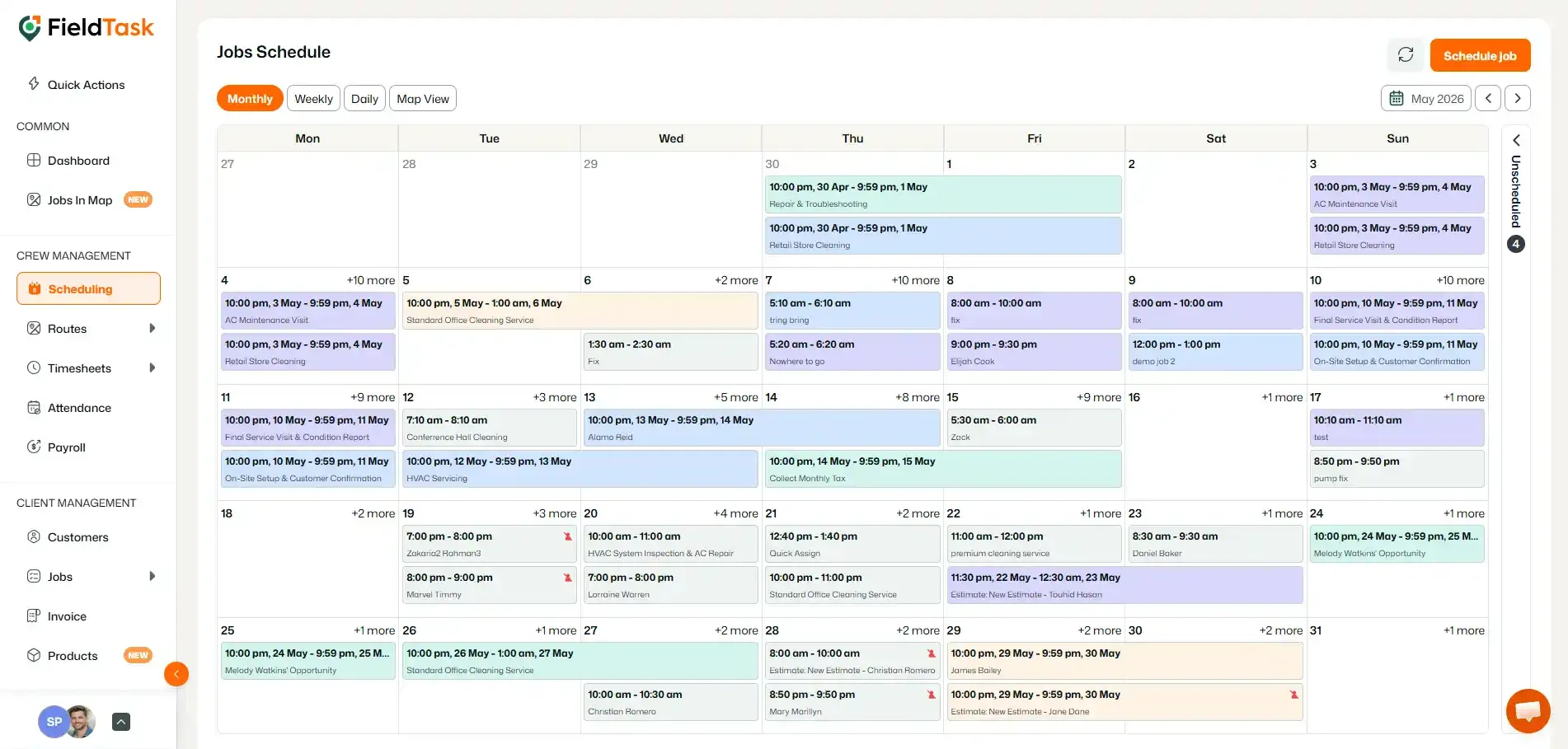Click alert icon on Jane Done estimate

[x=1293, y=695]
